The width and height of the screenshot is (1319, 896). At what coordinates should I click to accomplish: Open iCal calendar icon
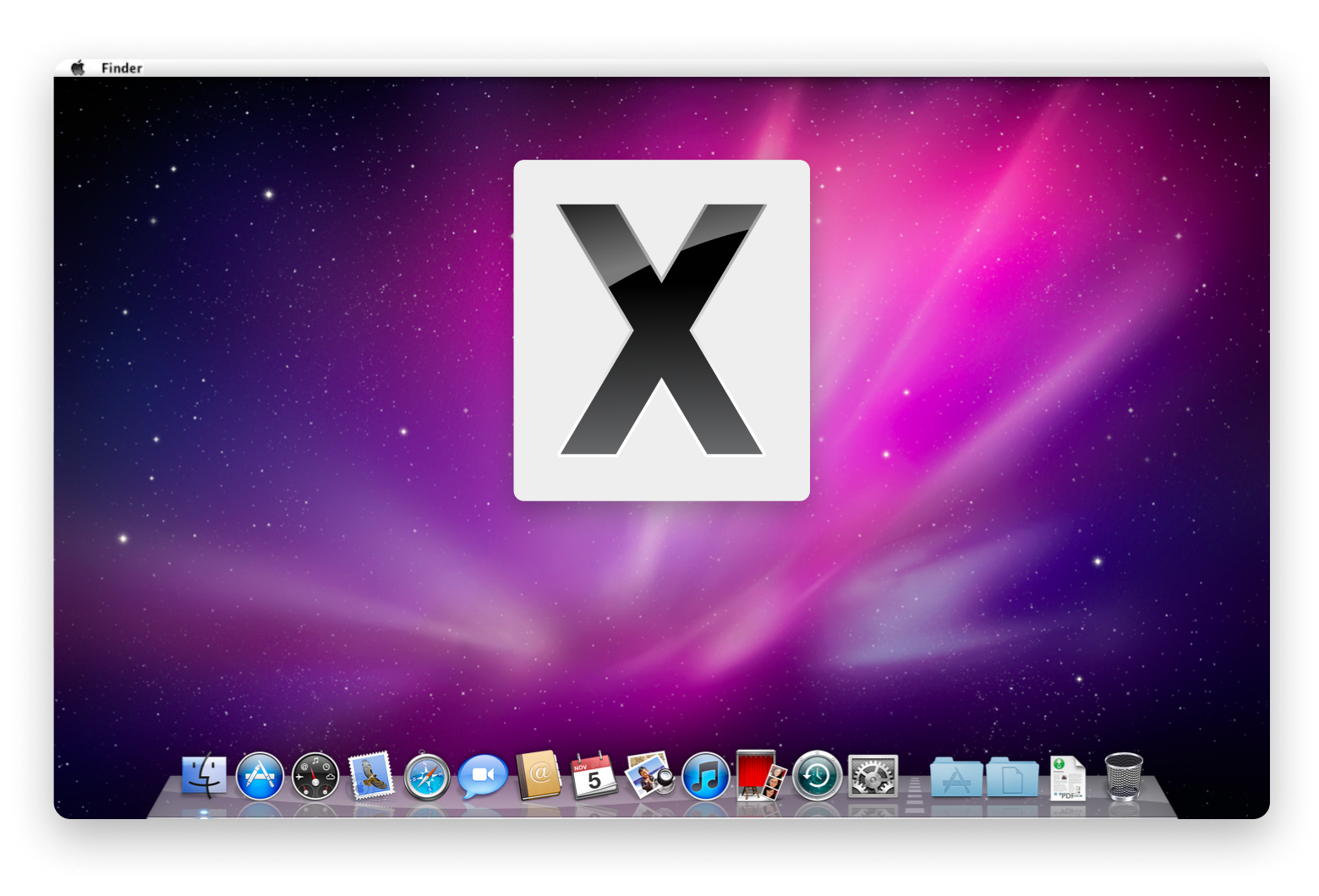(594, 776)
